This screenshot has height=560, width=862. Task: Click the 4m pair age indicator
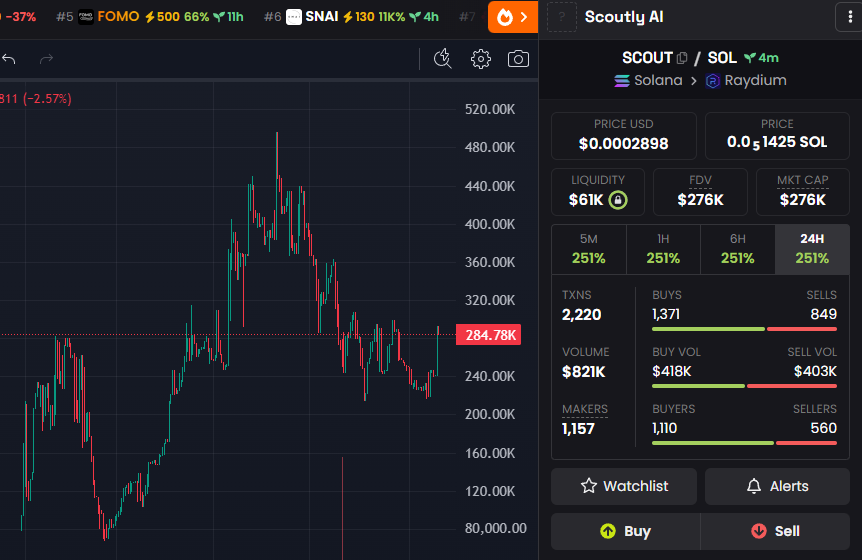click(761, 58)
